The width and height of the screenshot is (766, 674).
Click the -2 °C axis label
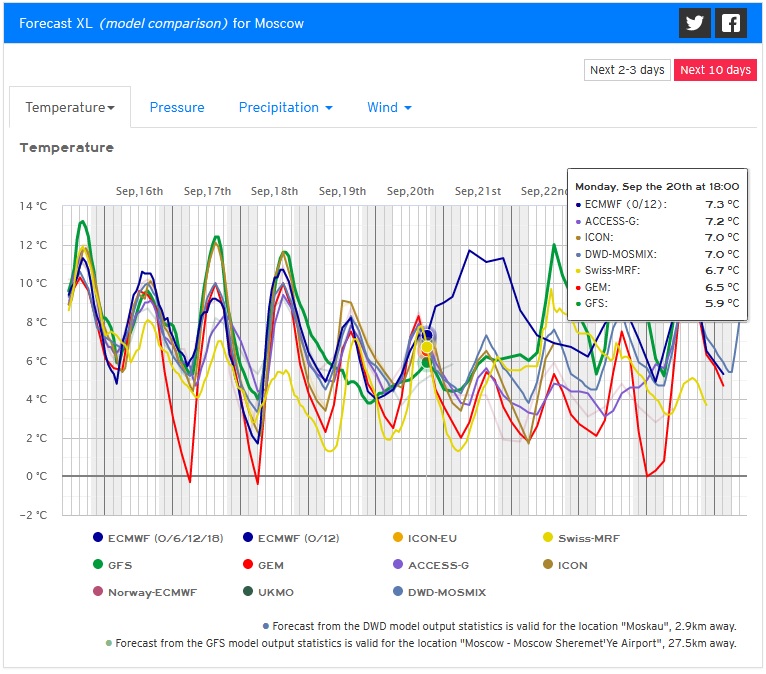coord(33,515)
